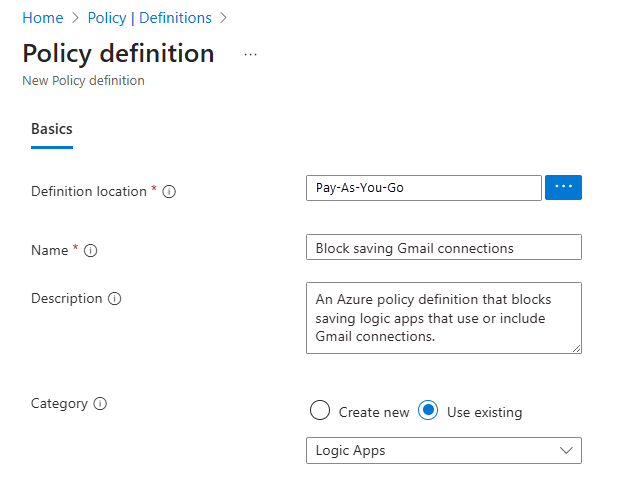Click the Definition location info icon
The height and width of the screenshot is (504, 625).
click(169, 192)
